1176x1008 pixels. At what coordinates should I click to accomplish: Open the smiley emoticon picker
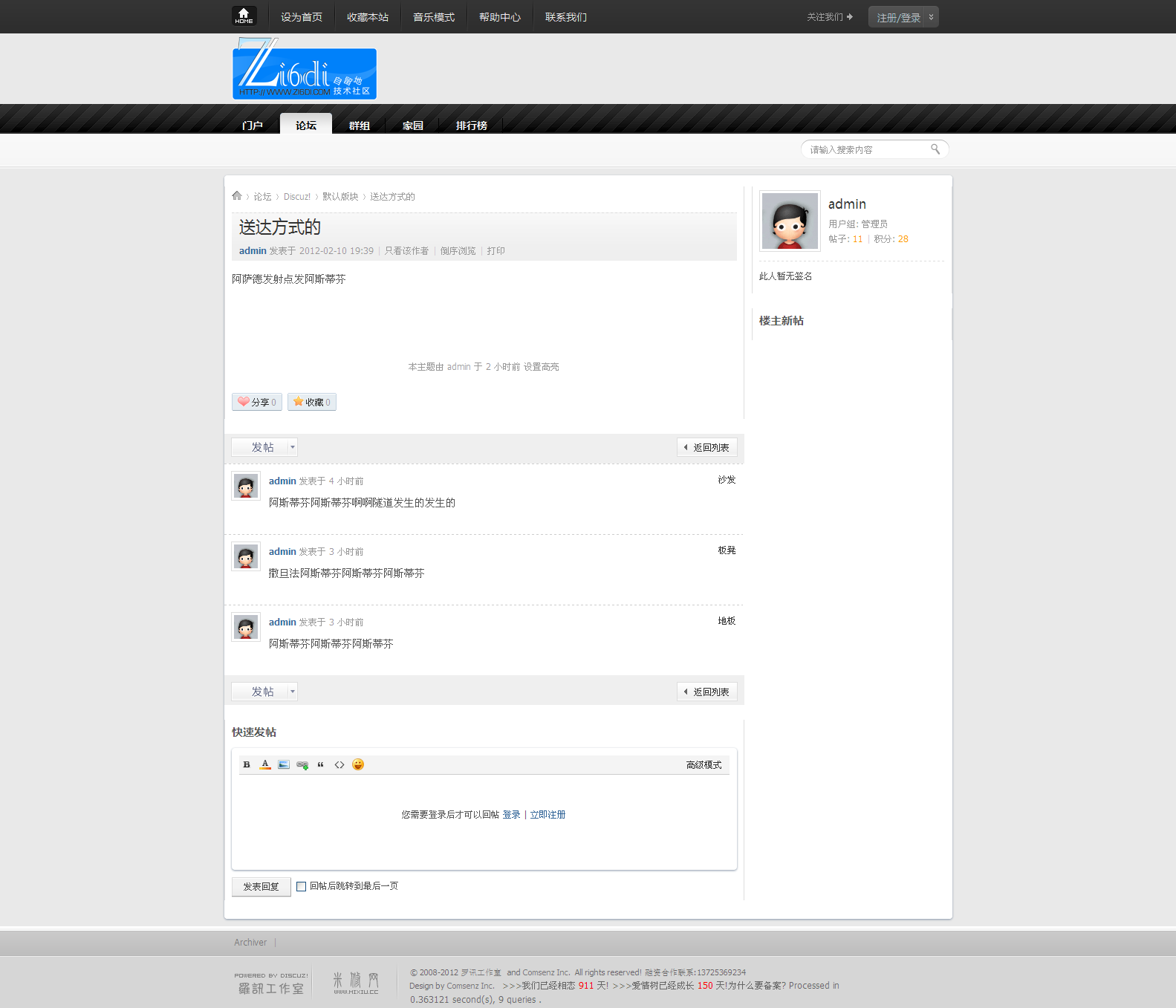pyautogui.click(x=358, y=764)
